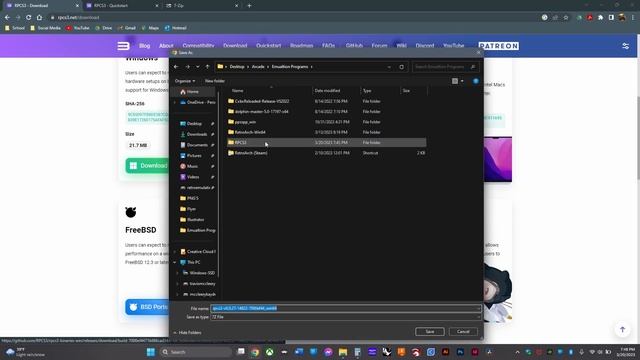Open a new browser tab
Screen dimensions: 640x360
(249, 6)
